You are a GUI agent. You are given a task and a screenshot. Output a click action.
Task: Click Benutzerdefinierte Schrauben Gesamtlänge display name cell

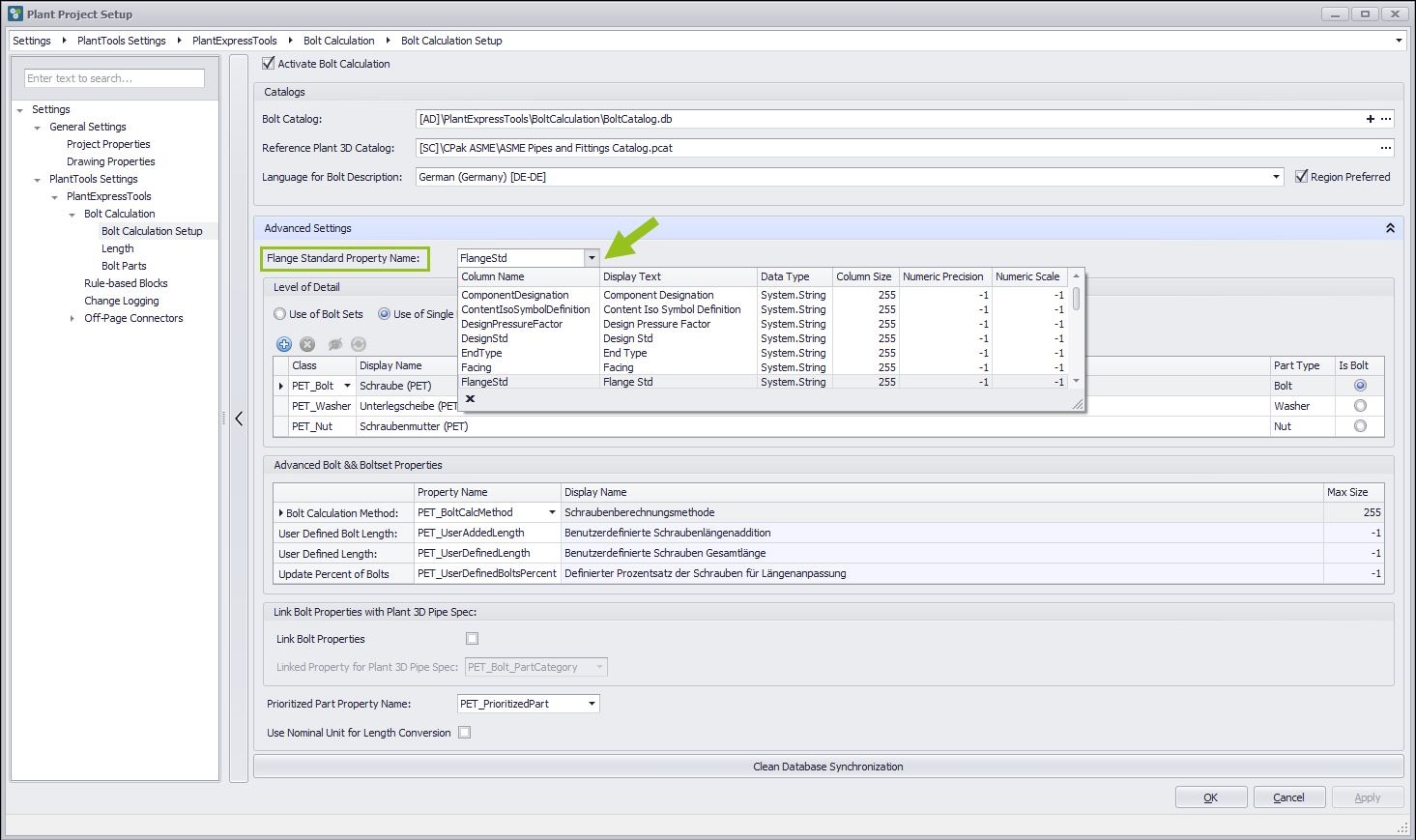click(942, 553)
